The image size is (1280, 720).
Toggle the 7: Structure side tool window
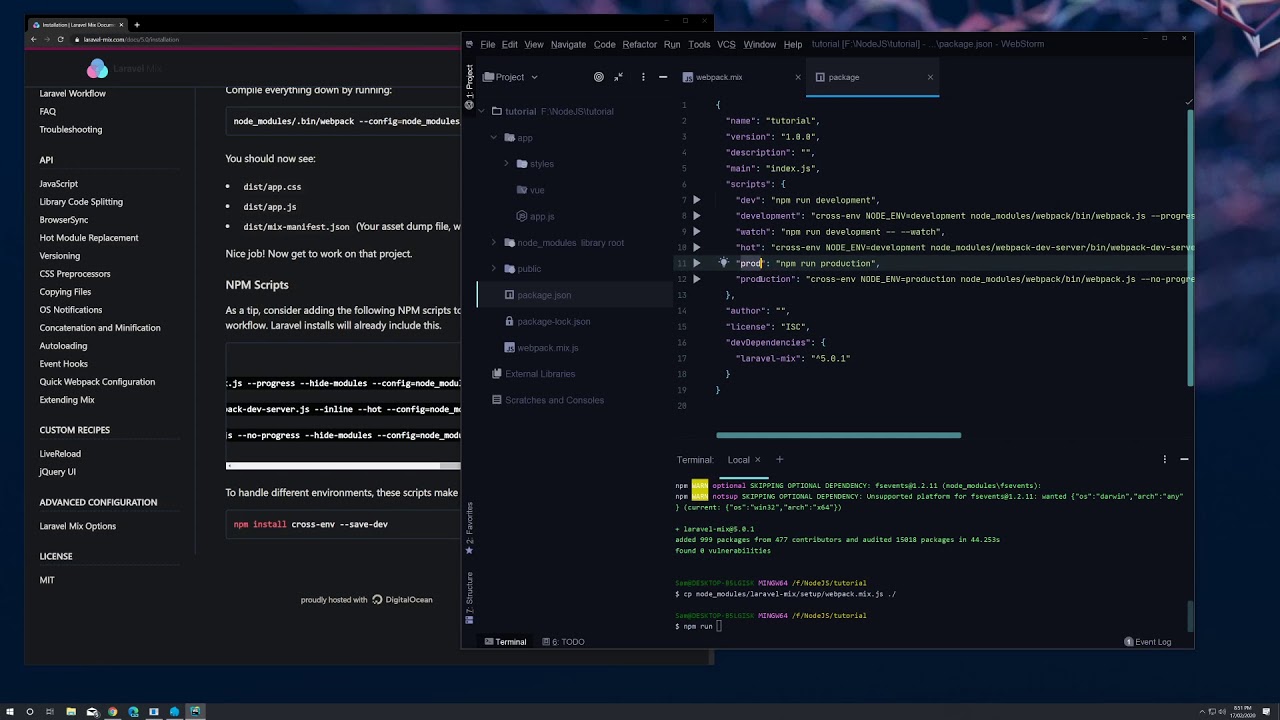[x=469, y=598]
